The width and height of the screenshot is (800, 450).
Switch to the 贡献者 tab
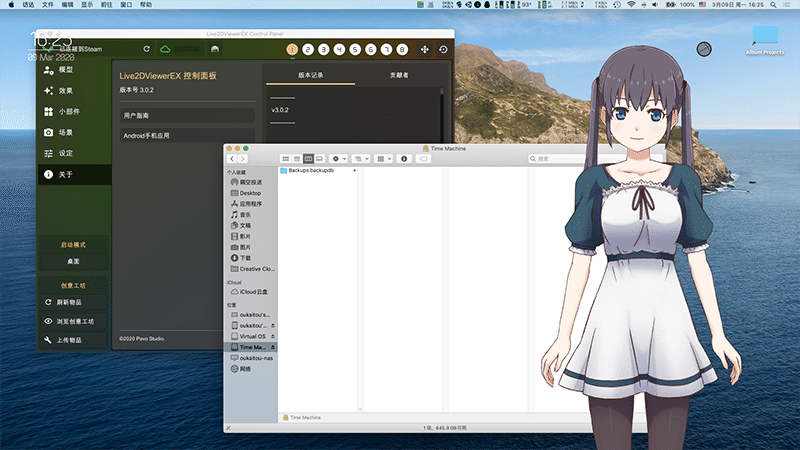click(x=399, y=75)
